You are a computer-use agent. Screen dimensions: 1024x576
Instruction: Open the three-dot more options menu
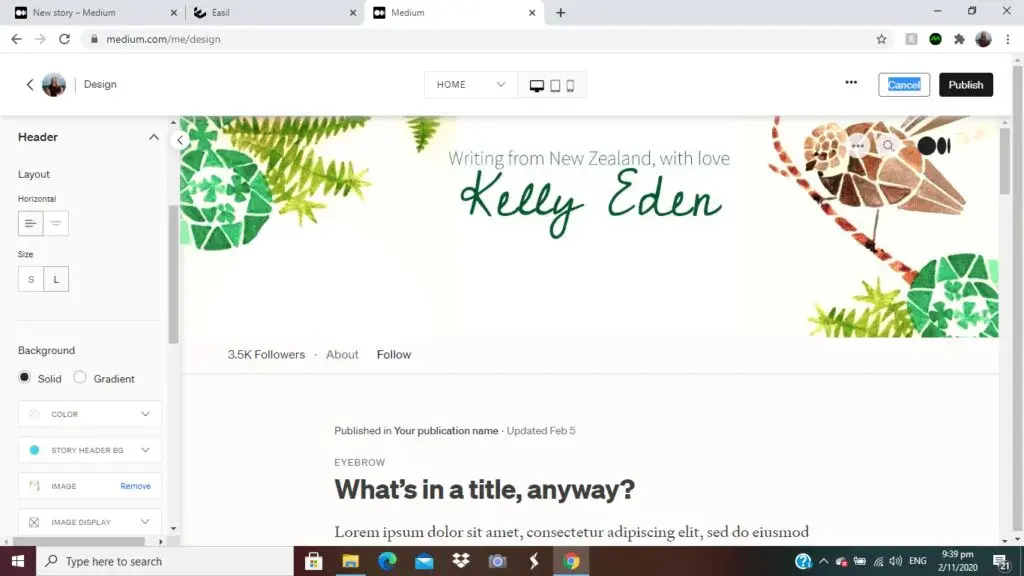[851, 83]
